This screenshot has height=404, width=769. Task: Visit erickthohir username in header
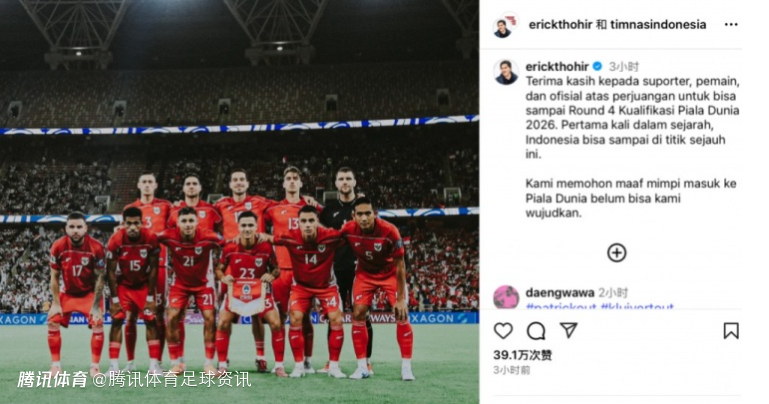560,25
